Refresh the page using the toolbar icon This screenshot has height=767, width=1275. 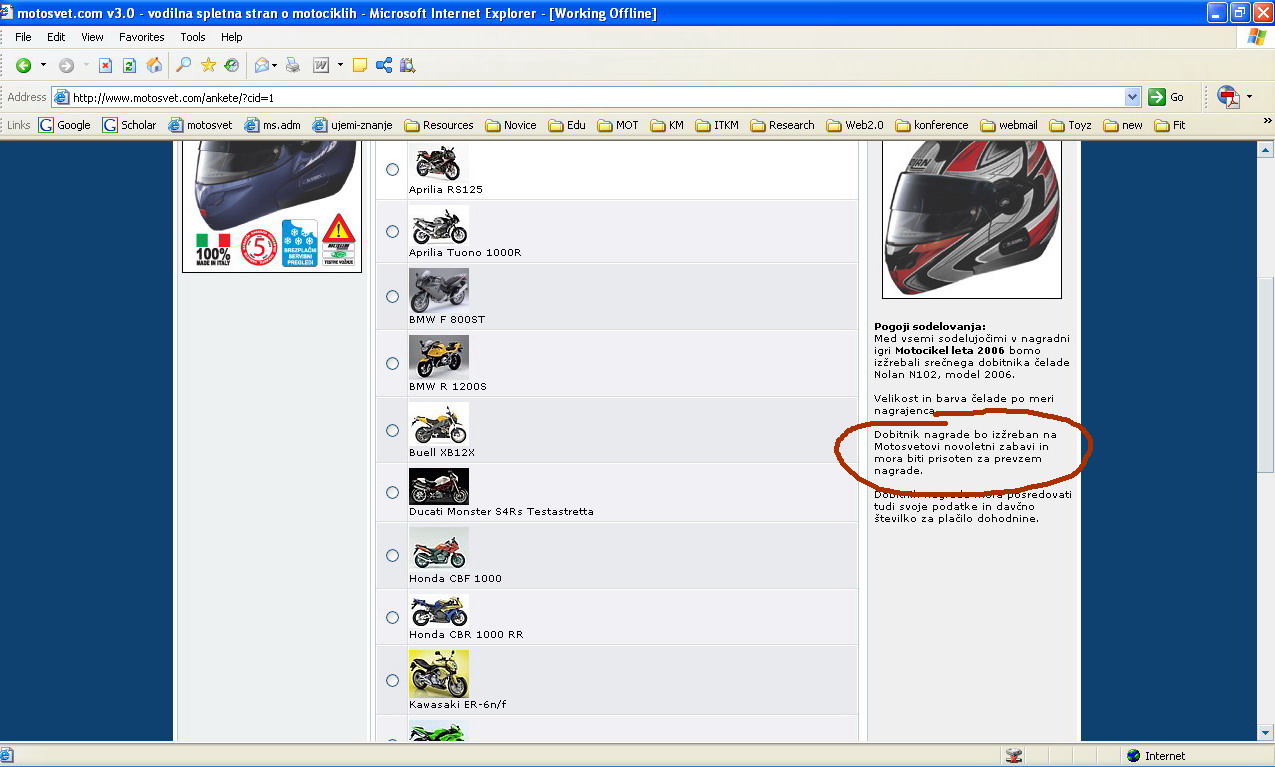click(x=129, y=66)
